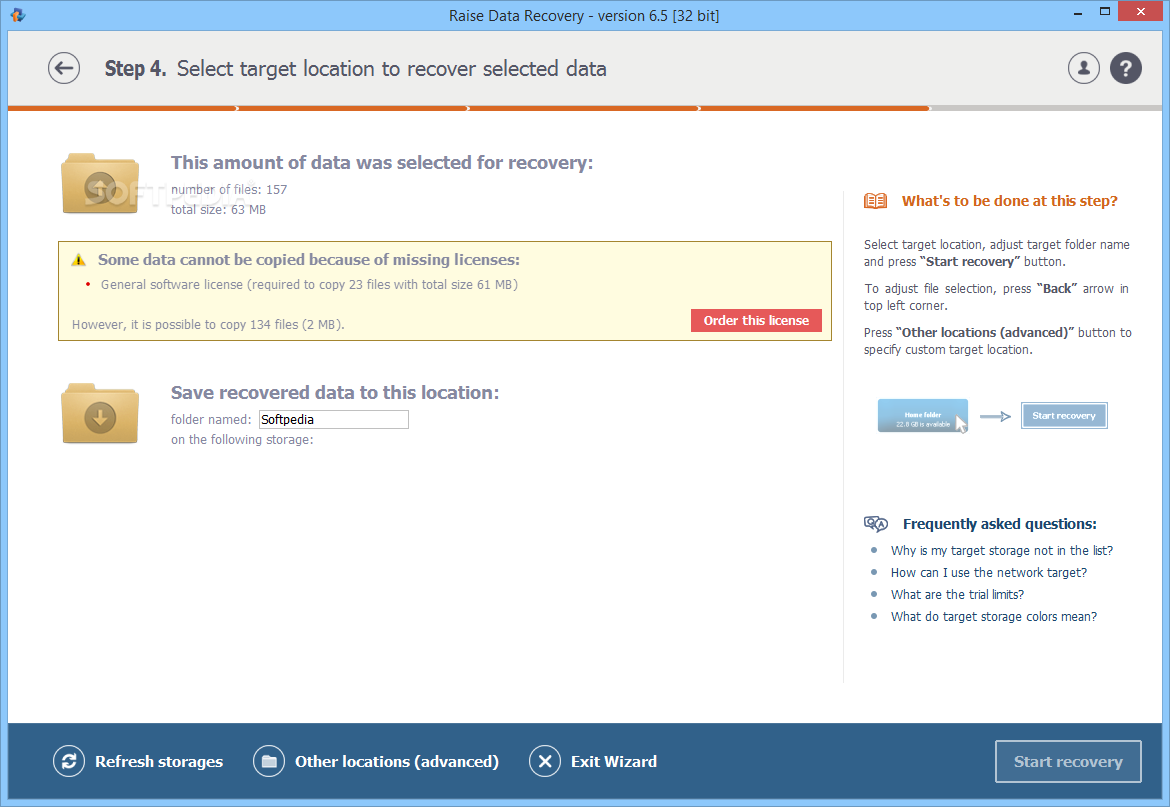The width and height of the screenshot is (1170, 807).
Task: Click the FAQ speech bubbles icon
Action: point(875,524)
